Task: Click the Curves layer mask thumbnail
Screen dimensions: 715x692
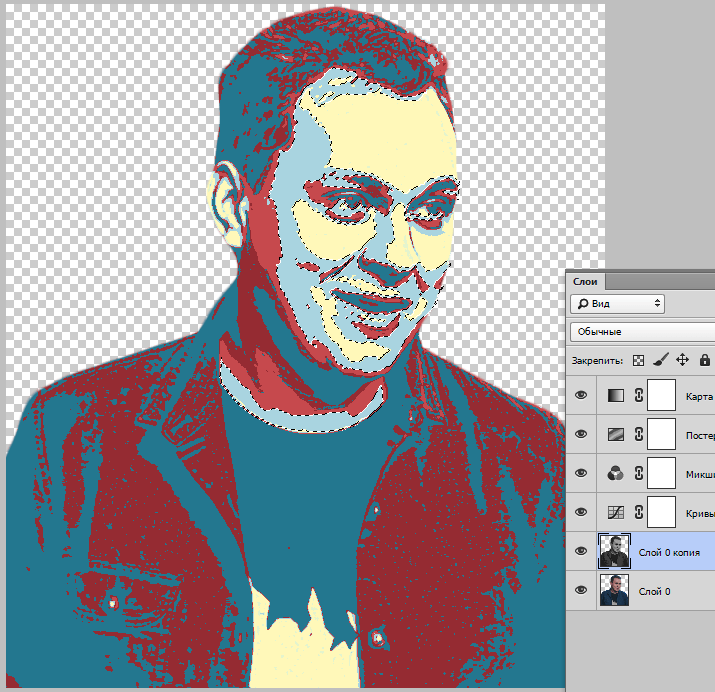Action: click(x=662, y=513)
